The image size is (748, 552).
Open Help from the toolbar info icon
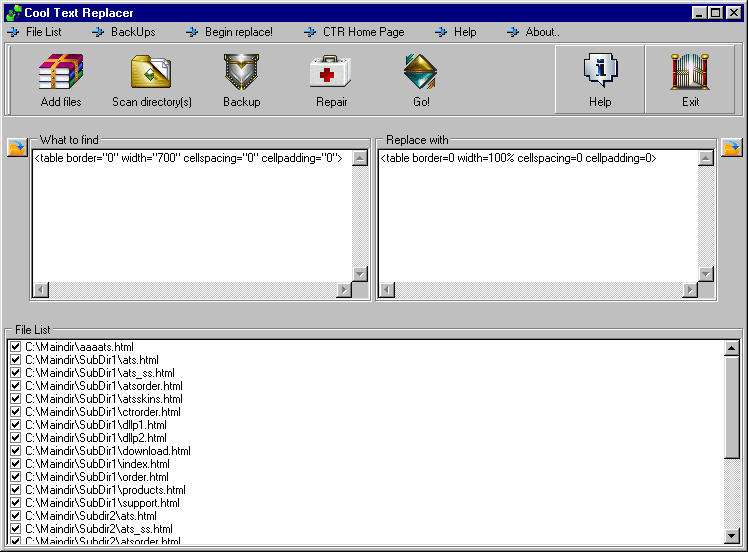pos(600,70)
